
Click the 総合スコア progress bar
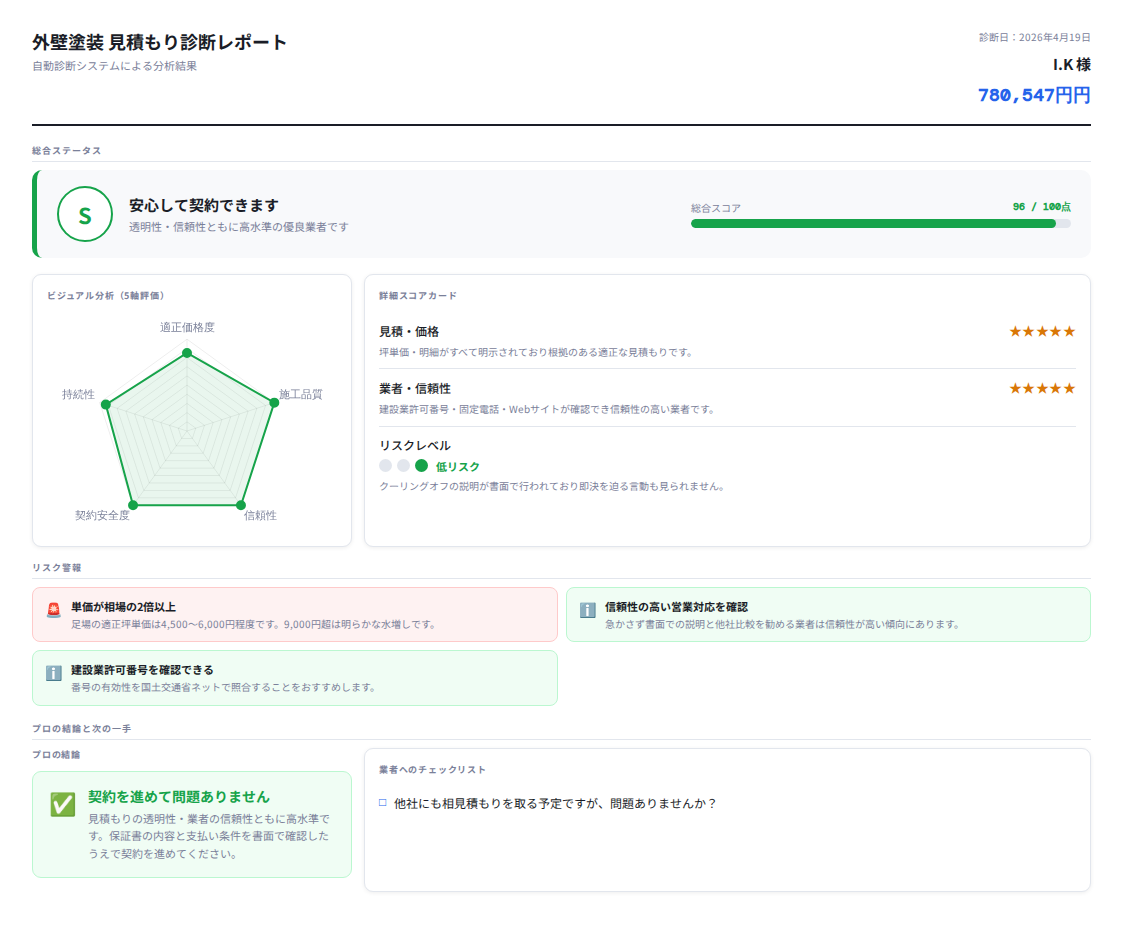pyautogui.click(x=880, y=223)
